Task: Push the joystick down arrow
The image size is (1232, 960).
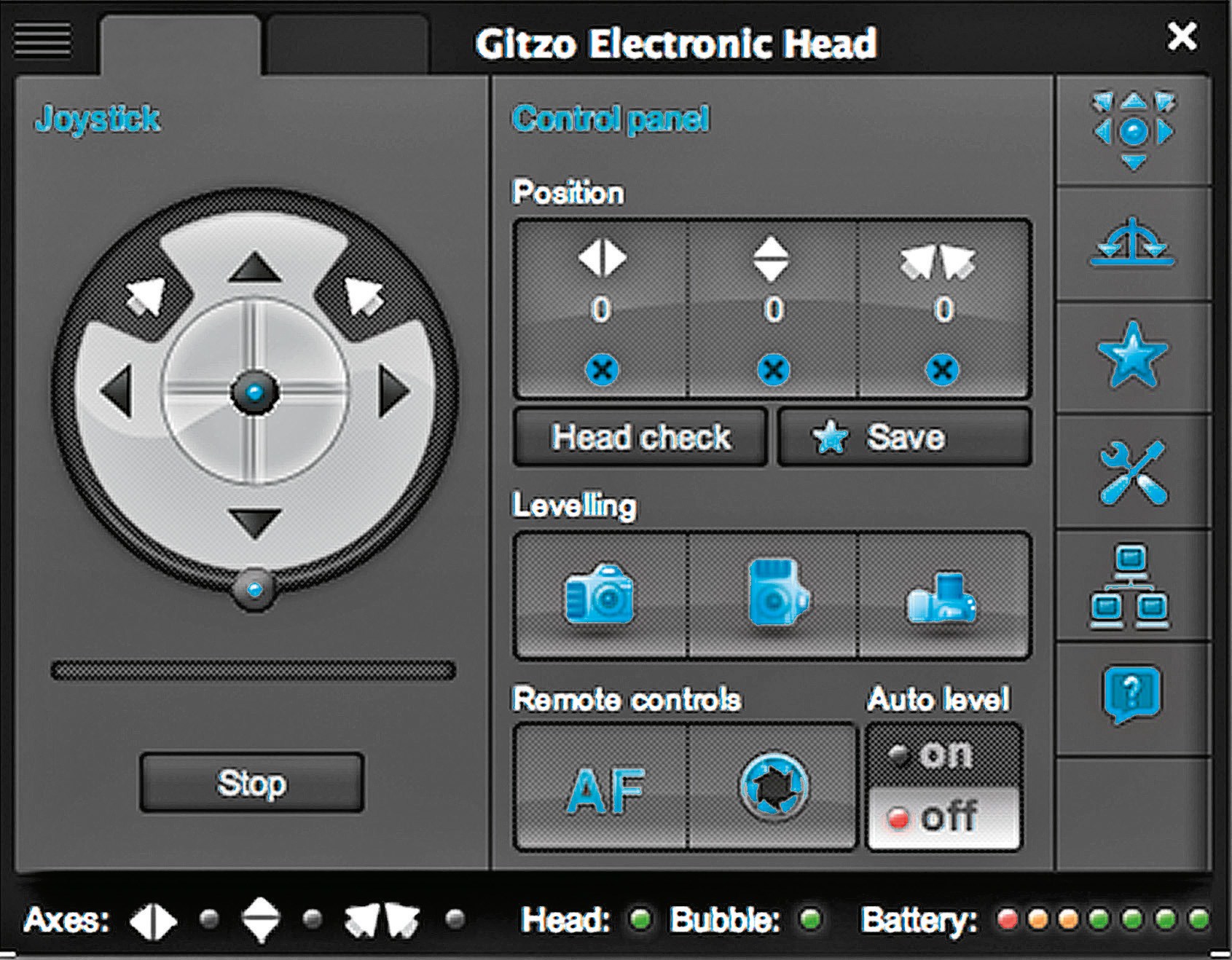Action: tap(254, 523)
